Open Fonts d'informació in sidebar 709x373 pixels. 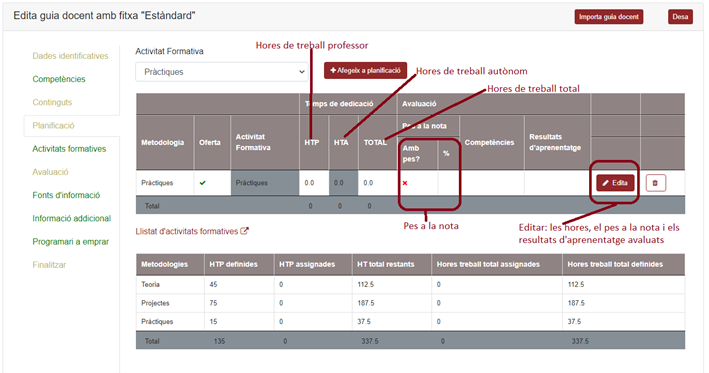(66, 195)
